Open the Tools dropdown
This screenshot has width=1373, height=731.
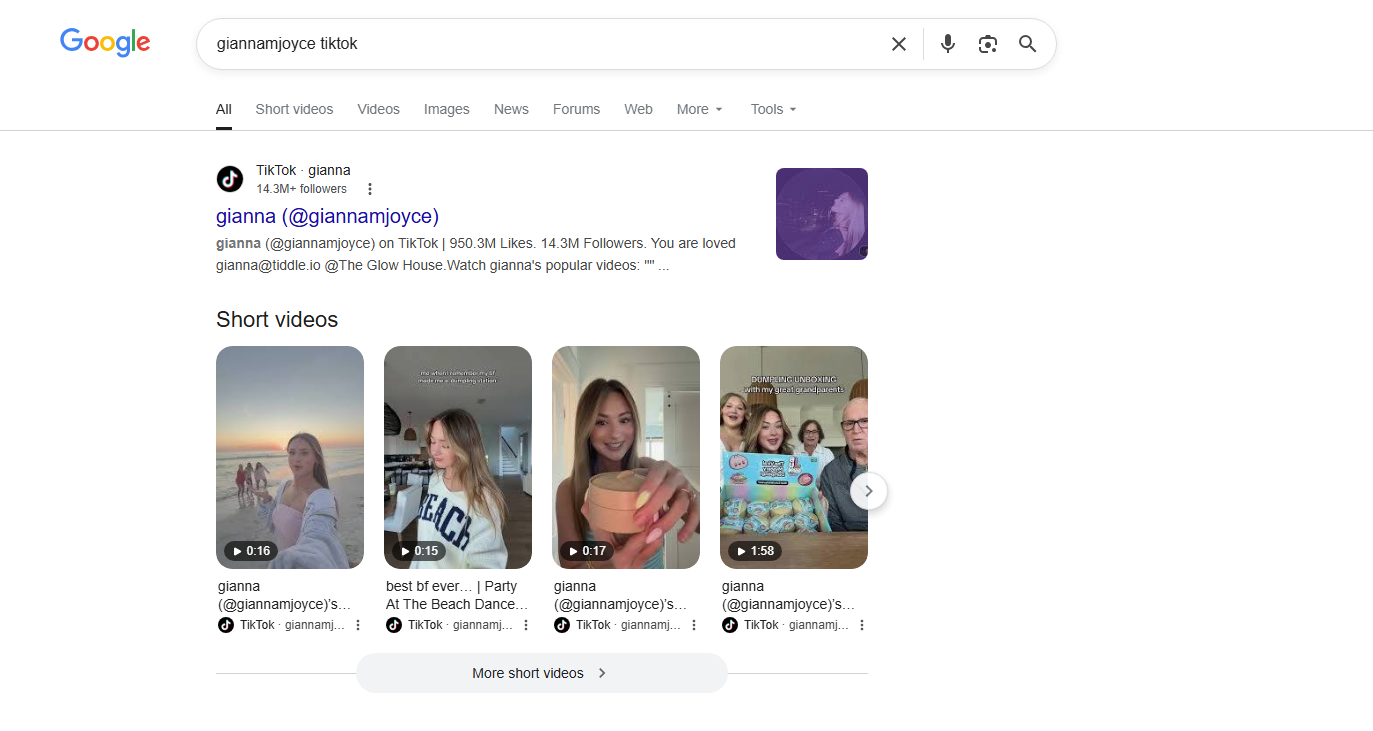point(772,109)
